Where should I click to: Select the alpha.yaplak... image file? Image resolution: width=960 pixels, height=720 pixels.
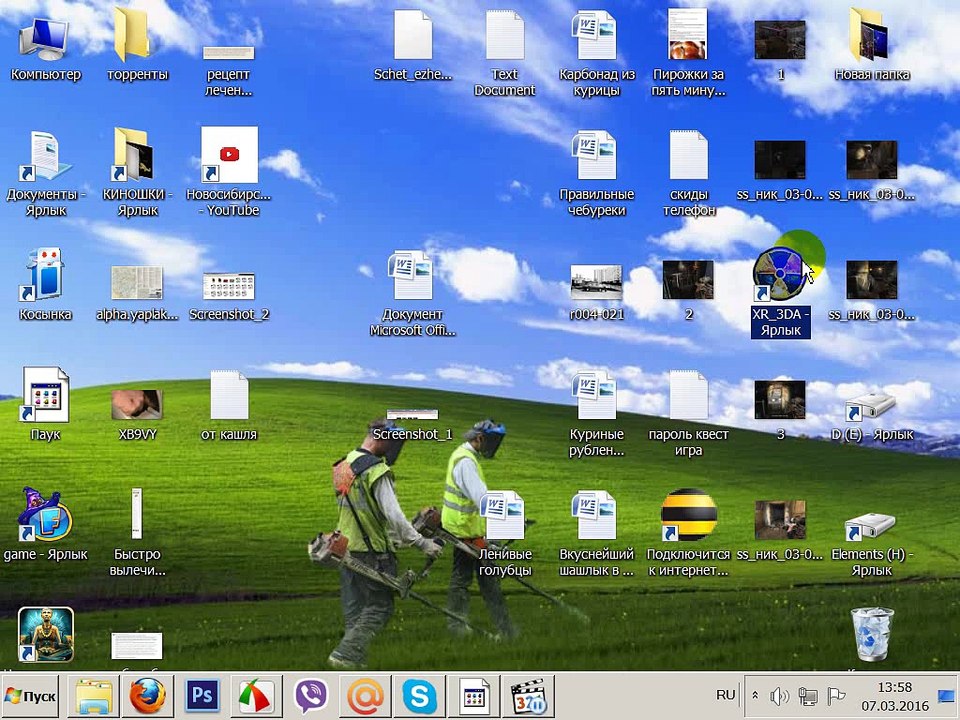pyautogui.click(x=137, y=293)
